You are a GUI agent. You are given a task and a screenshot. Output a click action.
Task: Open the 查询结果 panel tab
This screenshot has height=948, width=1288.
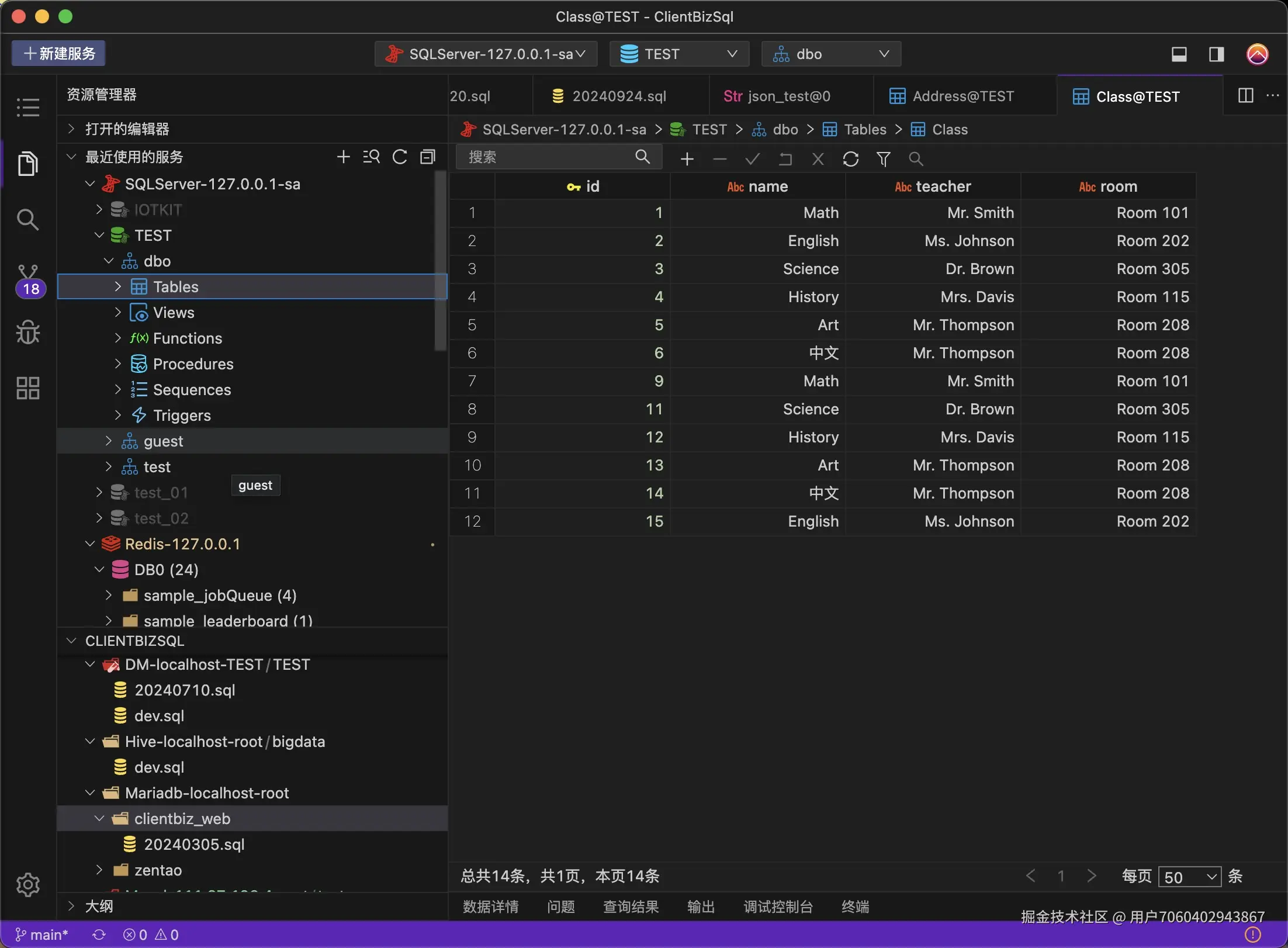pyautogui.click(x=631, y=907)
